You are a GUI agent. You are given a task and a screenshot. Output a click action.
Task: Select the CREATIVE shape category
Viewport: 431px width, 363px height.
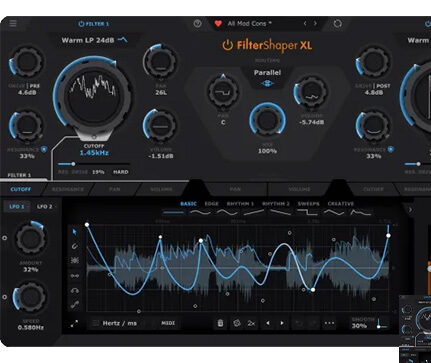click(x=341, y=204)
